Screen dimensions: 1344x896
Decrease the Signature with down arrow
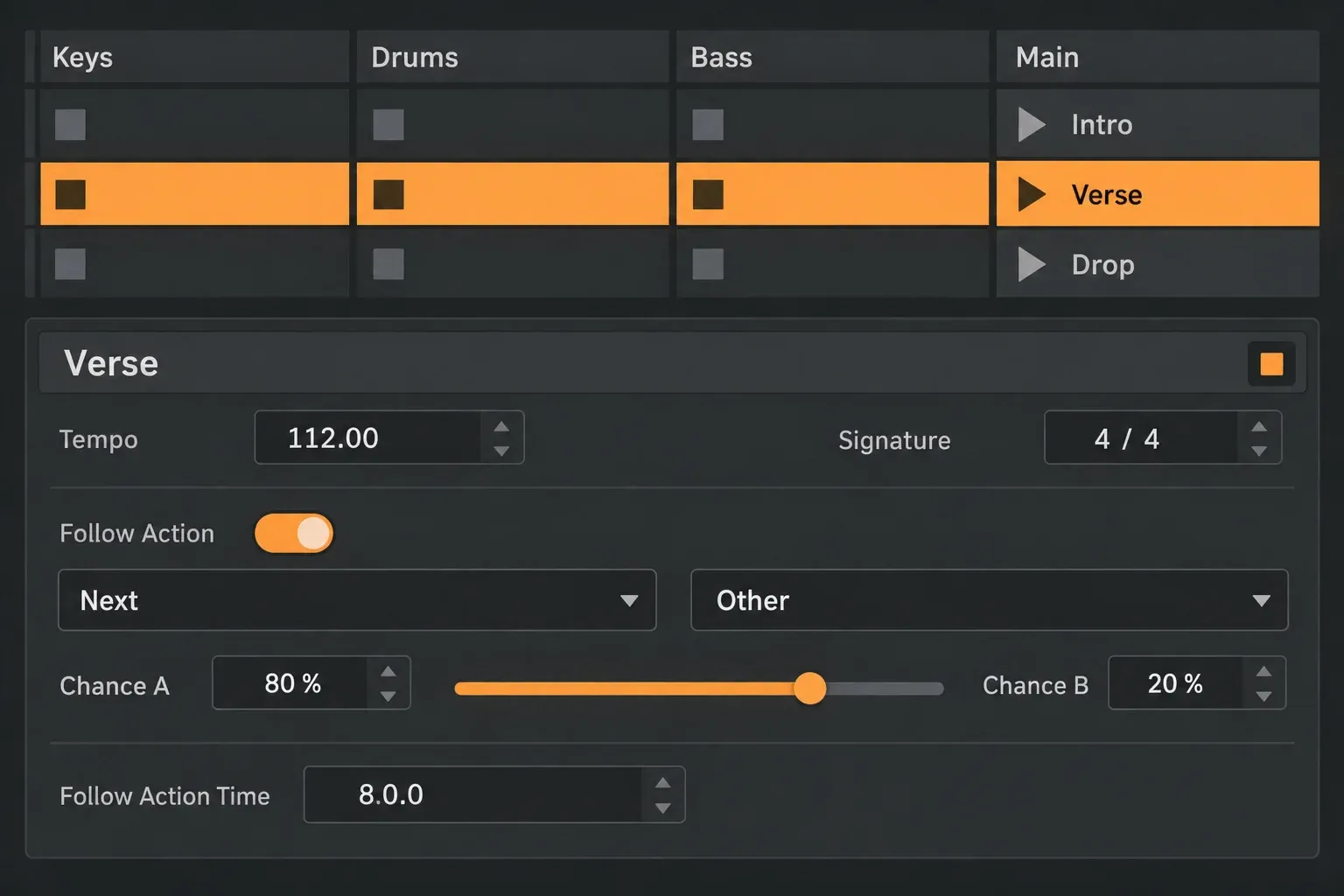[x=1259, y=451]
